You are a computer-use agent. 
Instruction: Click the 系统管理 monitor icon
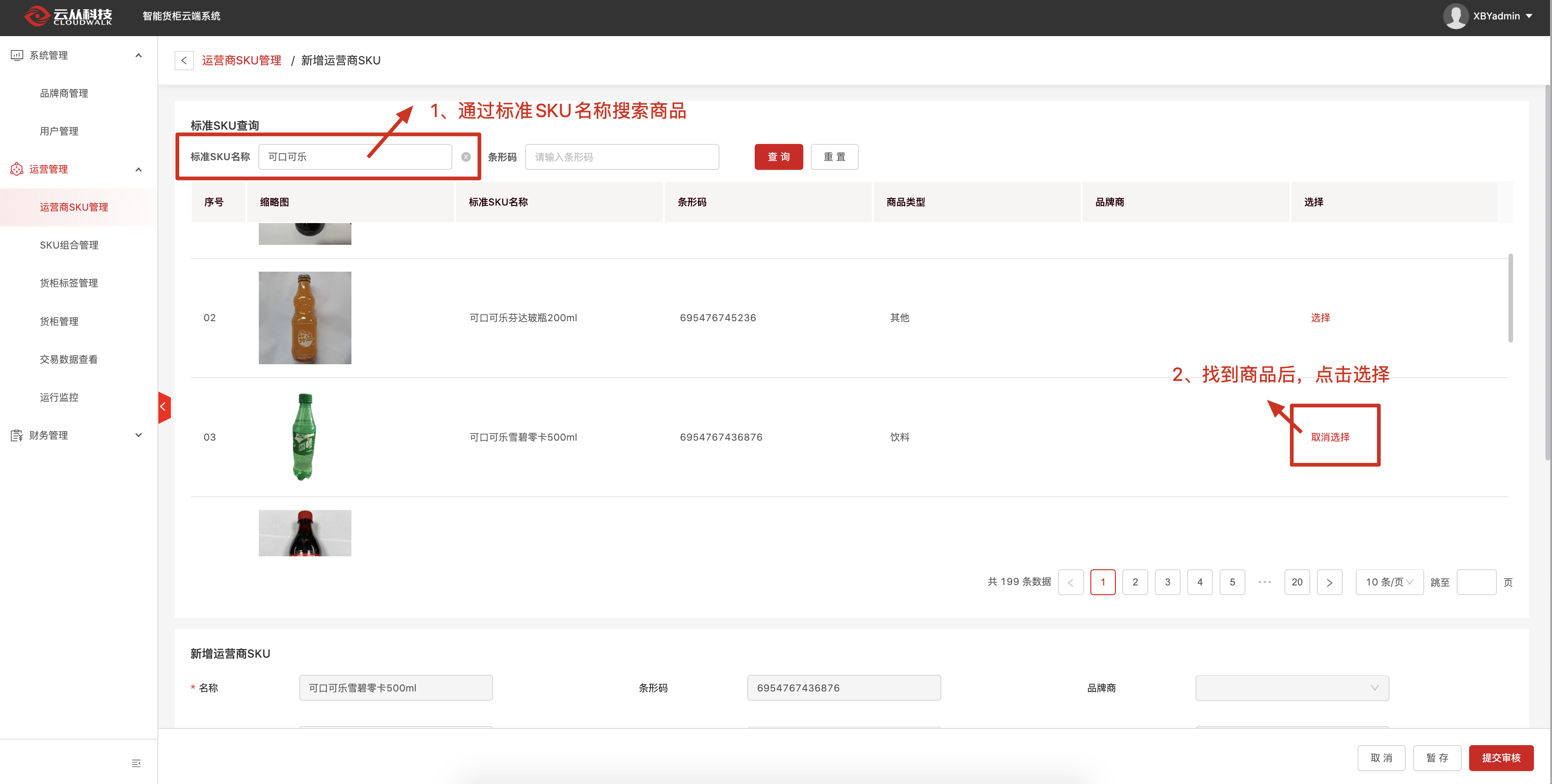[x=17, y=56]
